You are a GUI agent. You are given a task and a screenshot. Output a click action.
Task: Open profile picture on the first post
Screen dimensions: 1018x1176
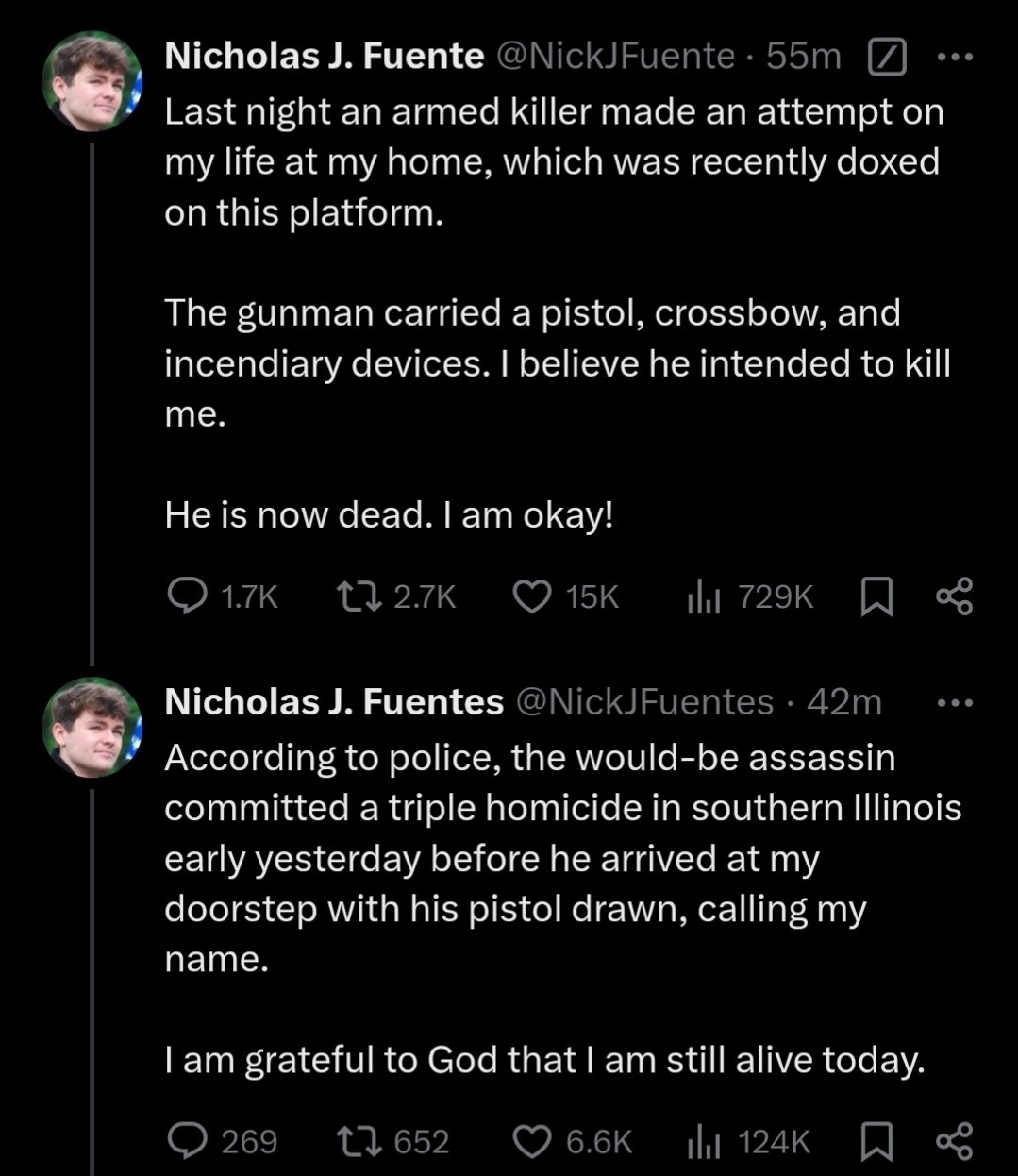point(92,81)
